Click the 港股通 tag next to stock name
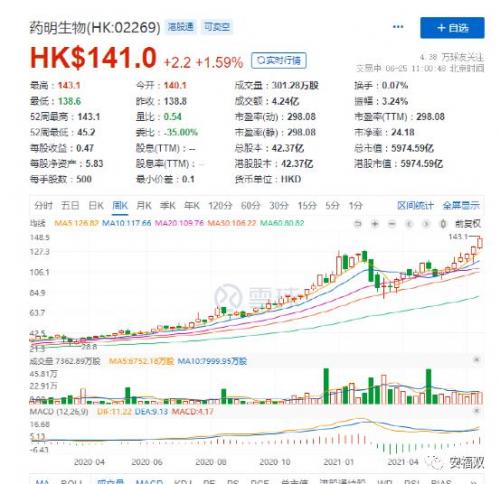This screenshot has height=484, width=500. [181, 27]
